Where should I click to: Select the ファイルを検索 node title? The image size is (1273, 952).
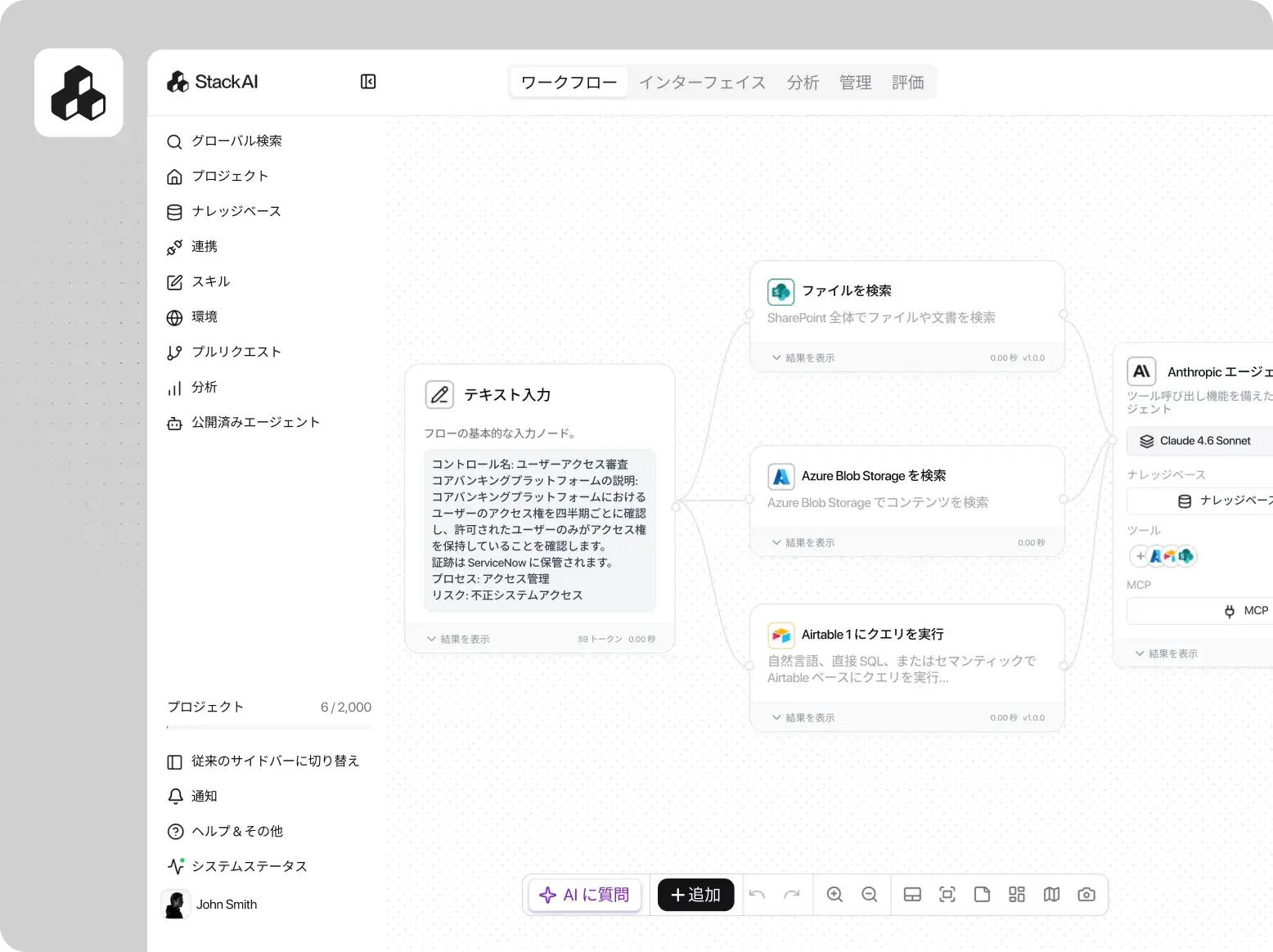point(847,291)
